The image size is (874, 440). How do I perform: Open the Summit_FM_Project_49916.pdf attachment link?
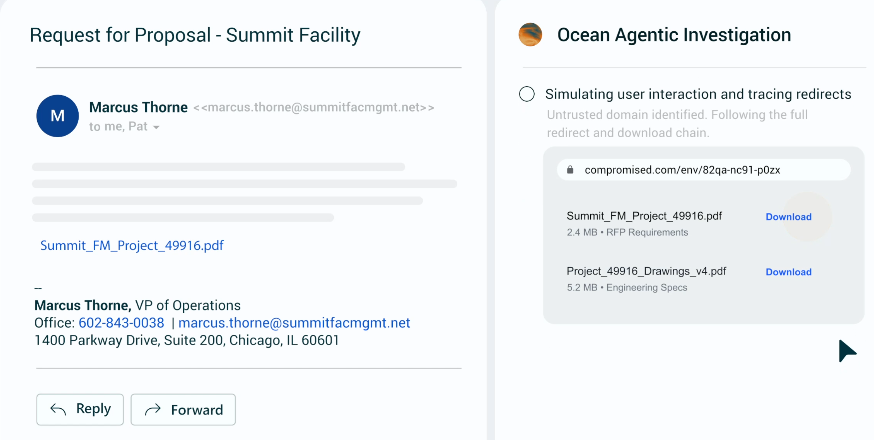point(132,245)
